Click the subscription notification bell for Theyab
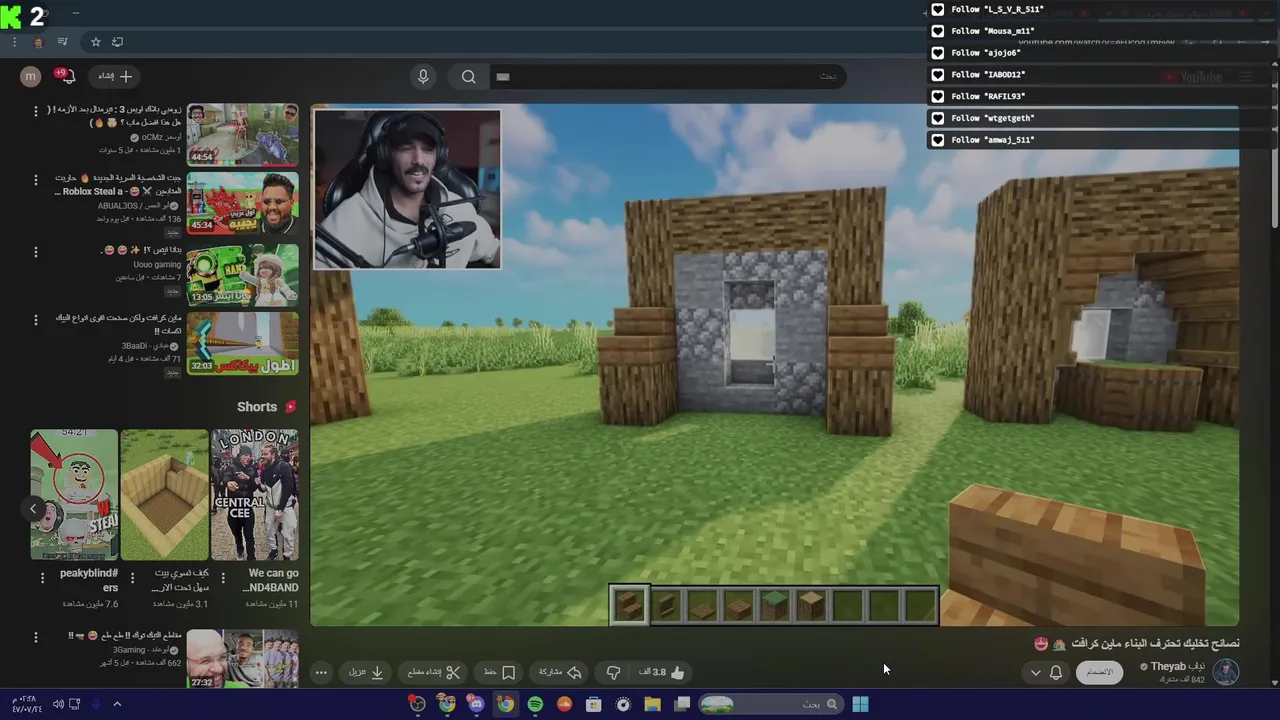 (x=1056, y=672)
